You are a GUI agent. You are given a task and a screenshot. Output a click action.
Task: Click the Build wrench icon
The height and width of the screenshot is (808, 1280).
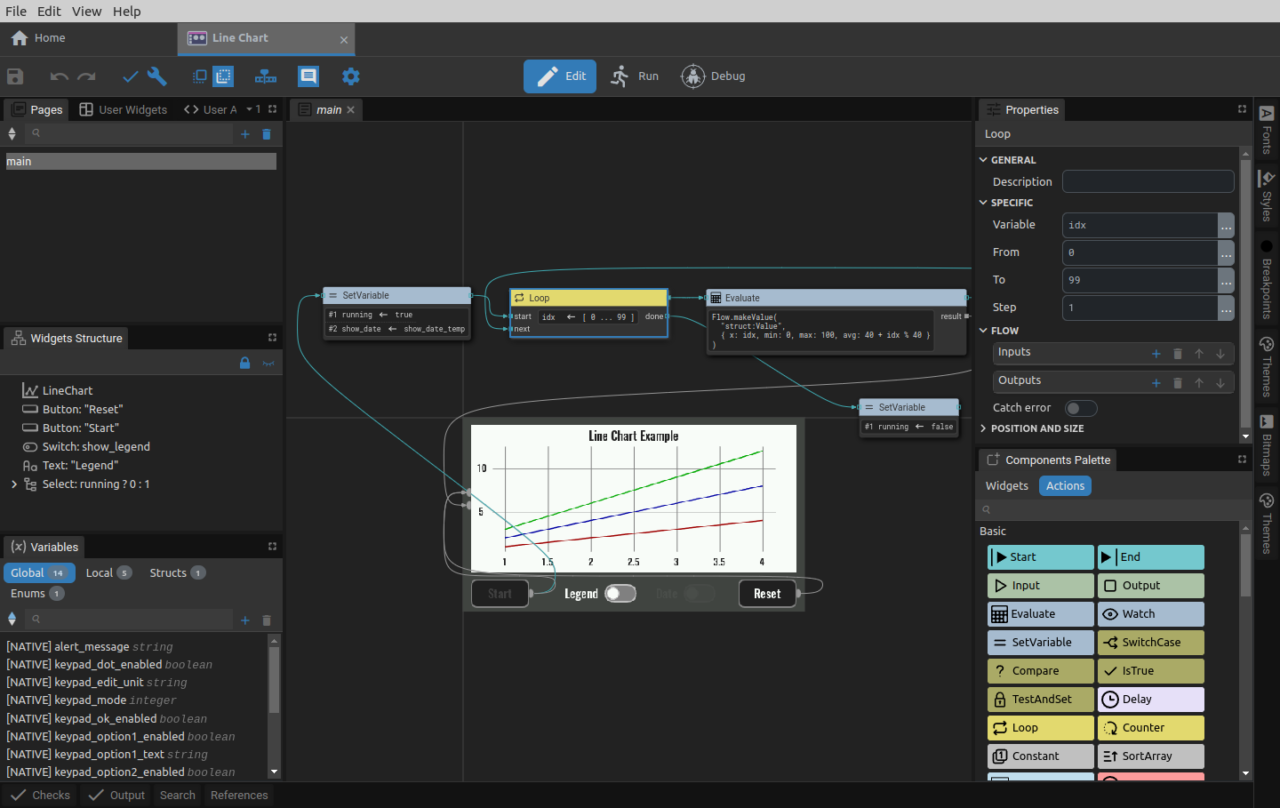coord(157,77)
